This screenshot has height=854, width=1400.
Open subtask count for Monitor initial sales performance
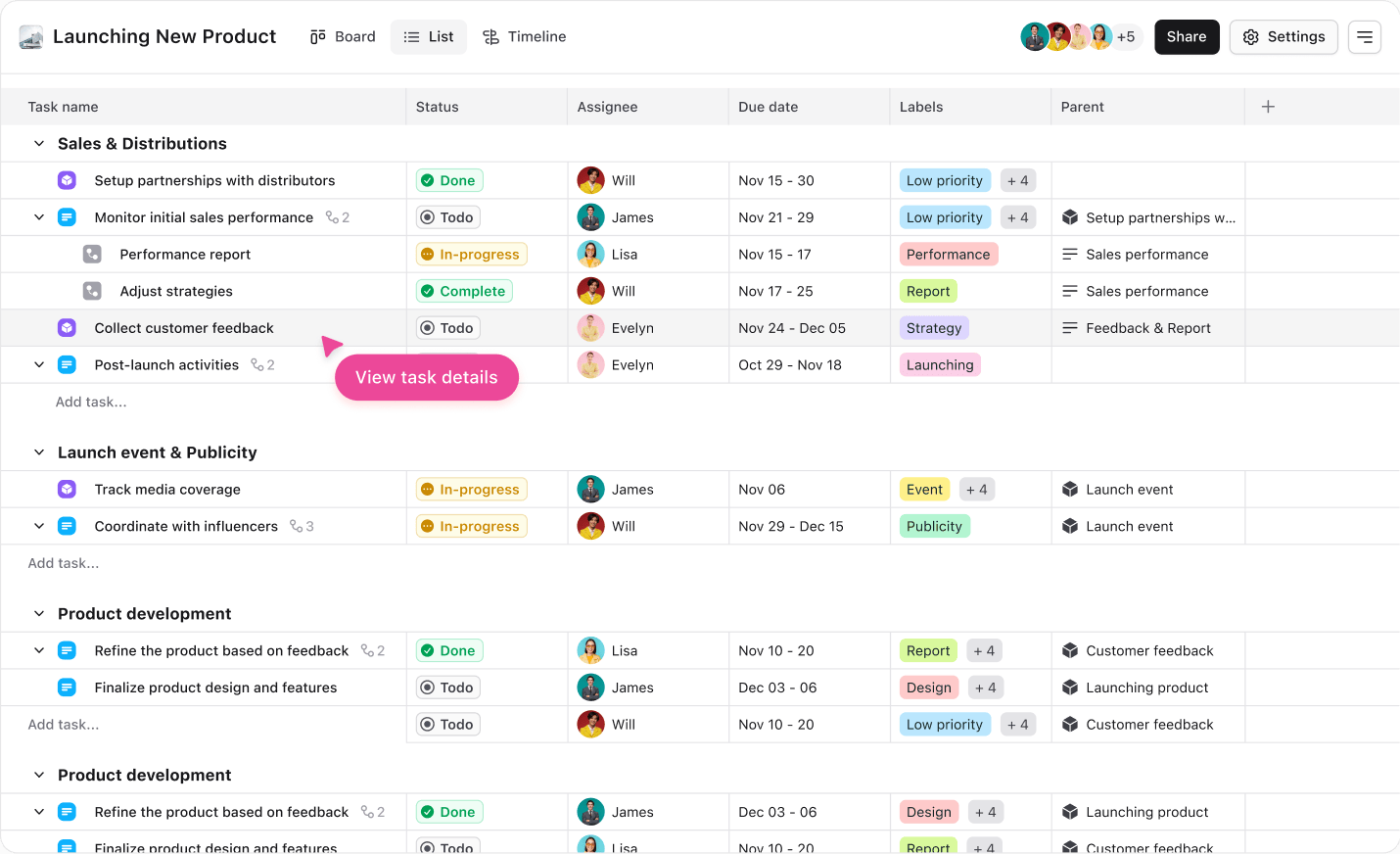[x=338, y=217]
